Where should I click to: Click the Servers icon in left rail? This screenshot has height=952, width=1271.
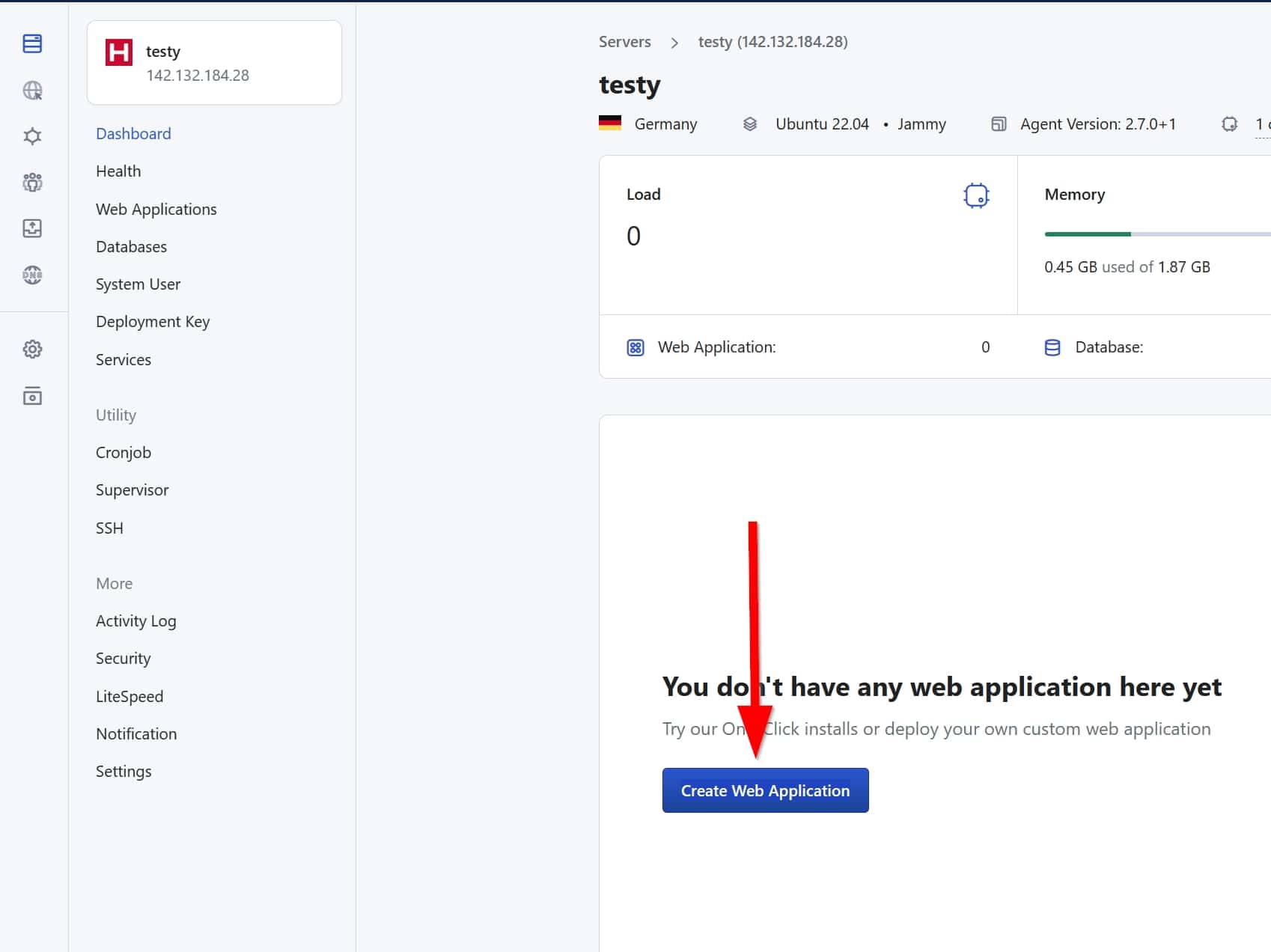click(x=32, y=43)
